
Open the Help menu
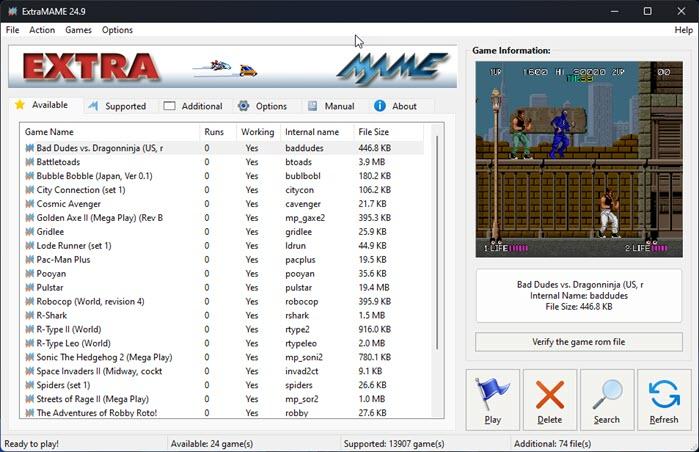[x=683, y=30]
